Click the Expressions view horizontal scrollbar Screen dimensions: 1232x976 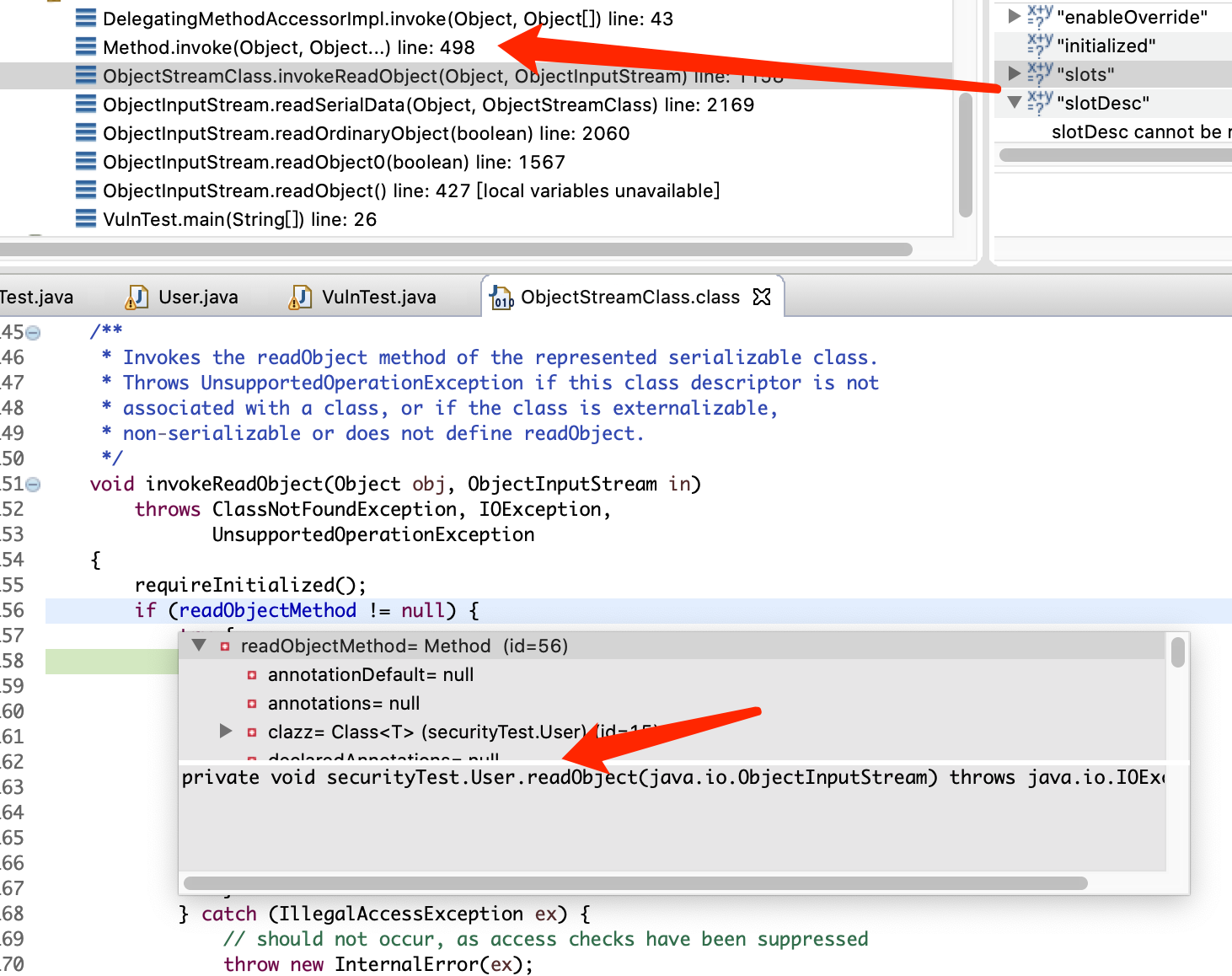coord(1116,155)
